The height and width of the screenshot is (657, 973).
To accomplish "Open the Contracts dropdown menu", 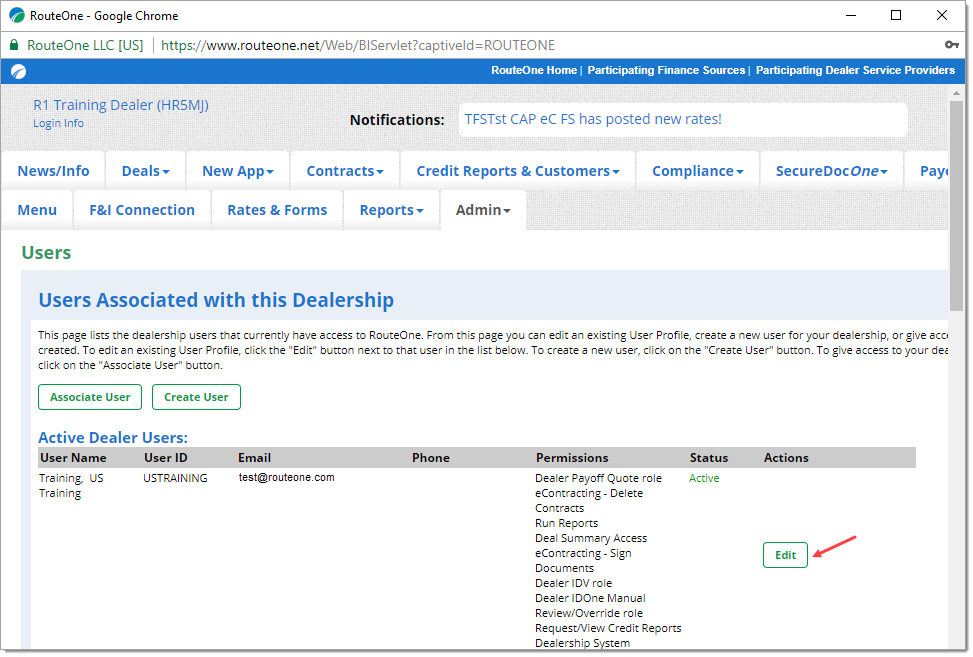I will pyautogui.click(x=344, y=171).
